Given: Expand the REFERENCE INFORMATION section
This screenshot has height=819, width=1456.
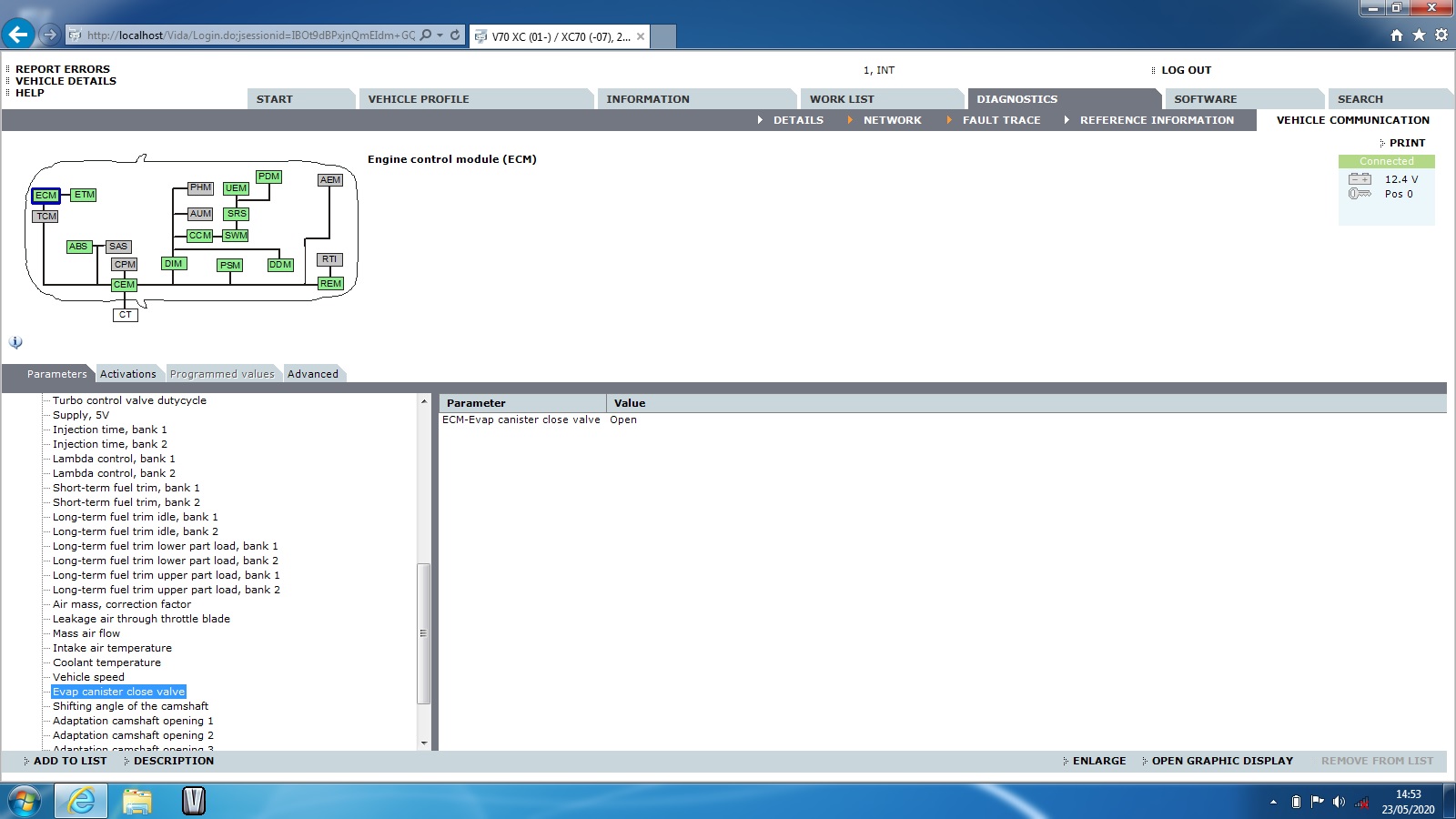Looking at the screenshot, I should tap(1156, 120).
